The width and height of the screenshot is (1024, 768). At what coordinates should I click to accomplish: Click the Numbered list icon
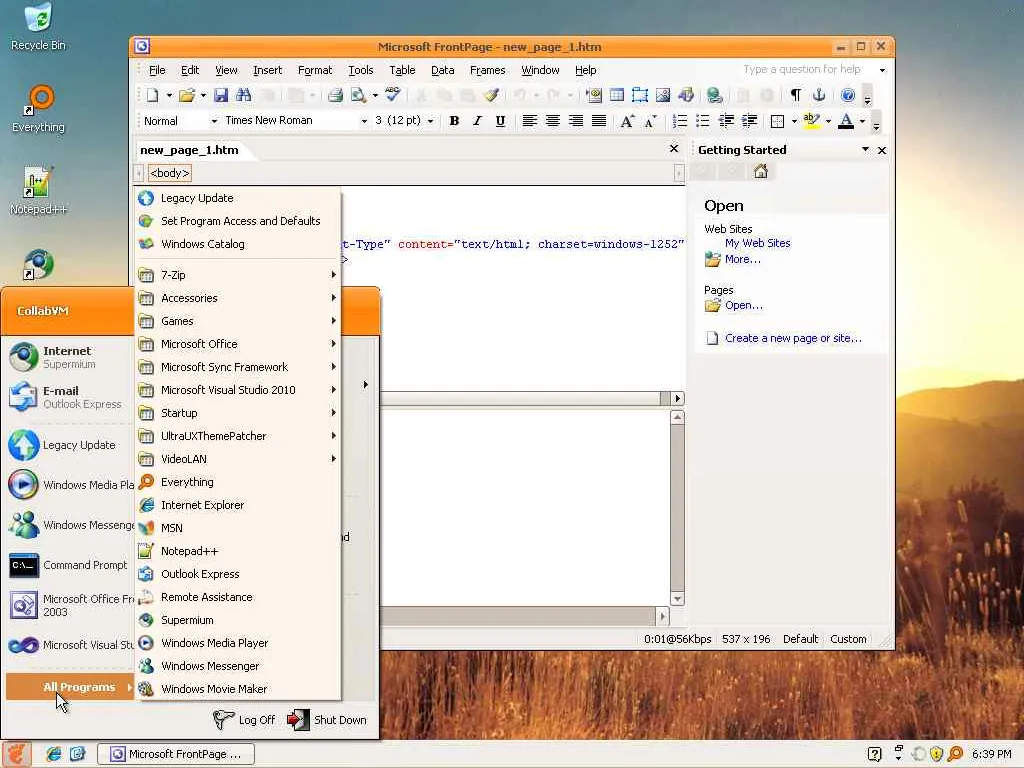(x=679, y=121)
